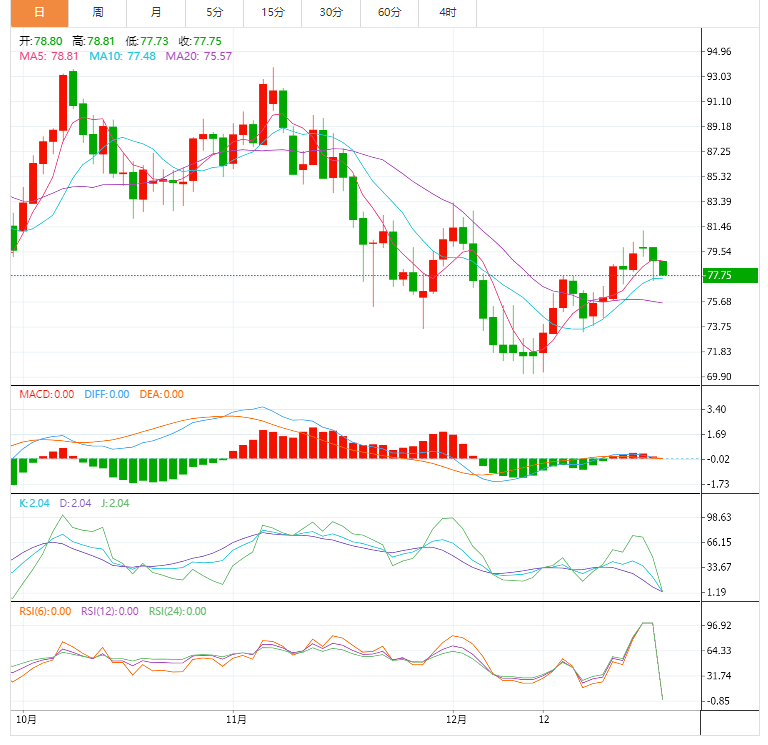Click the 71.83 price axis label
The width and height of the screenshot is (768, 745).
(x=719, y=351)
